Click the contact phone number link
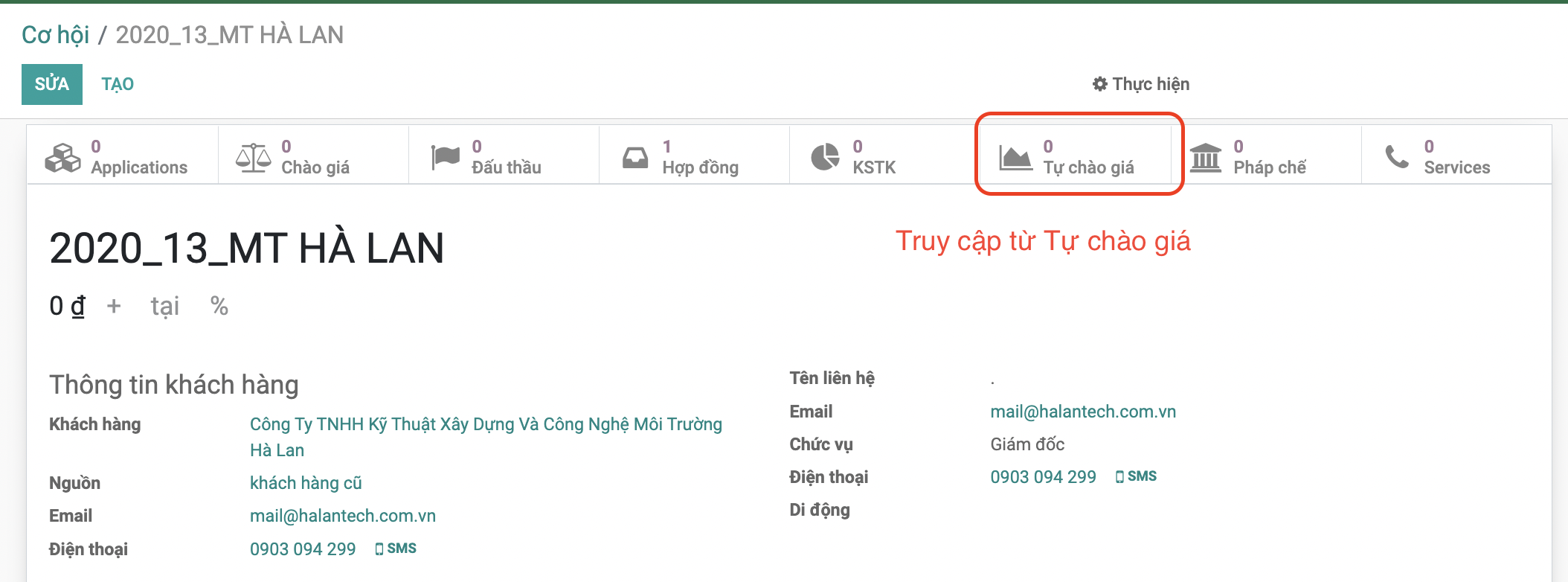The image size is (1568, 582). [x=1043, y=477]
